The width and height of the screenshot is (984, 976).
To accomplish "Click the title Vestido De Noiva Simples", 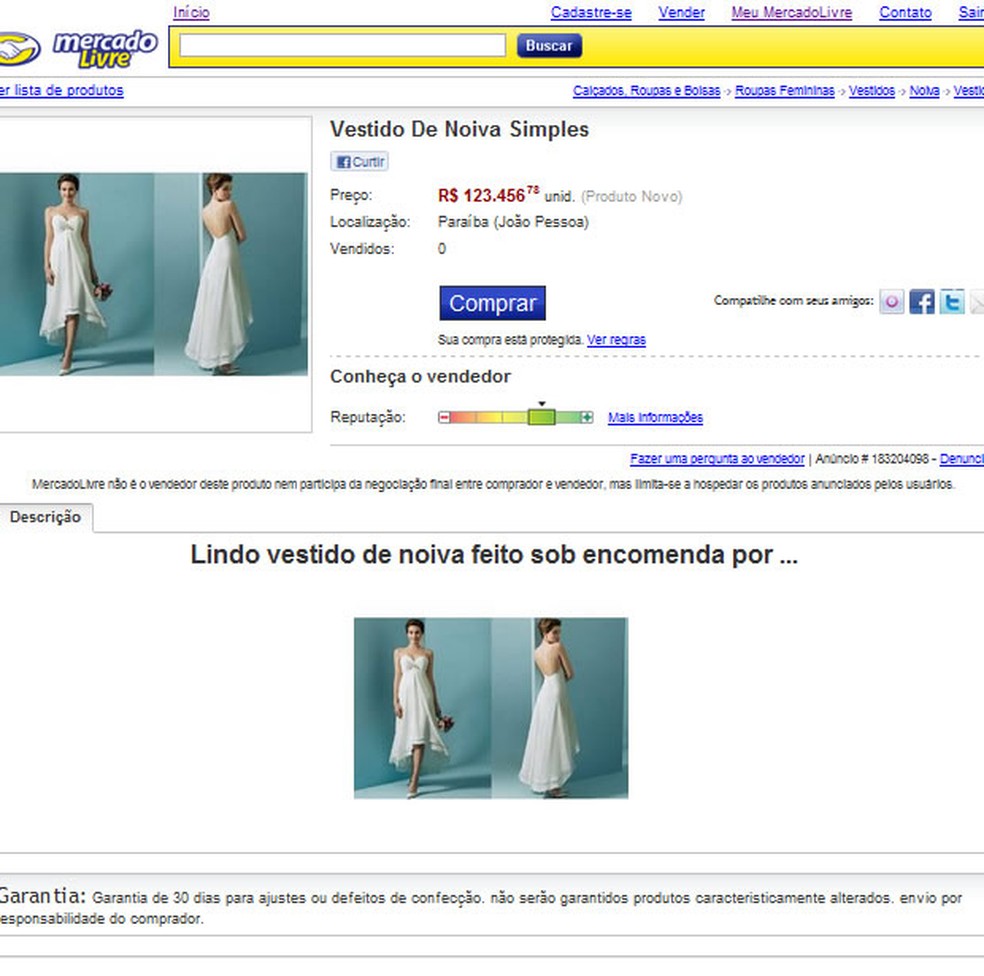I will click(x=459, y=129).
